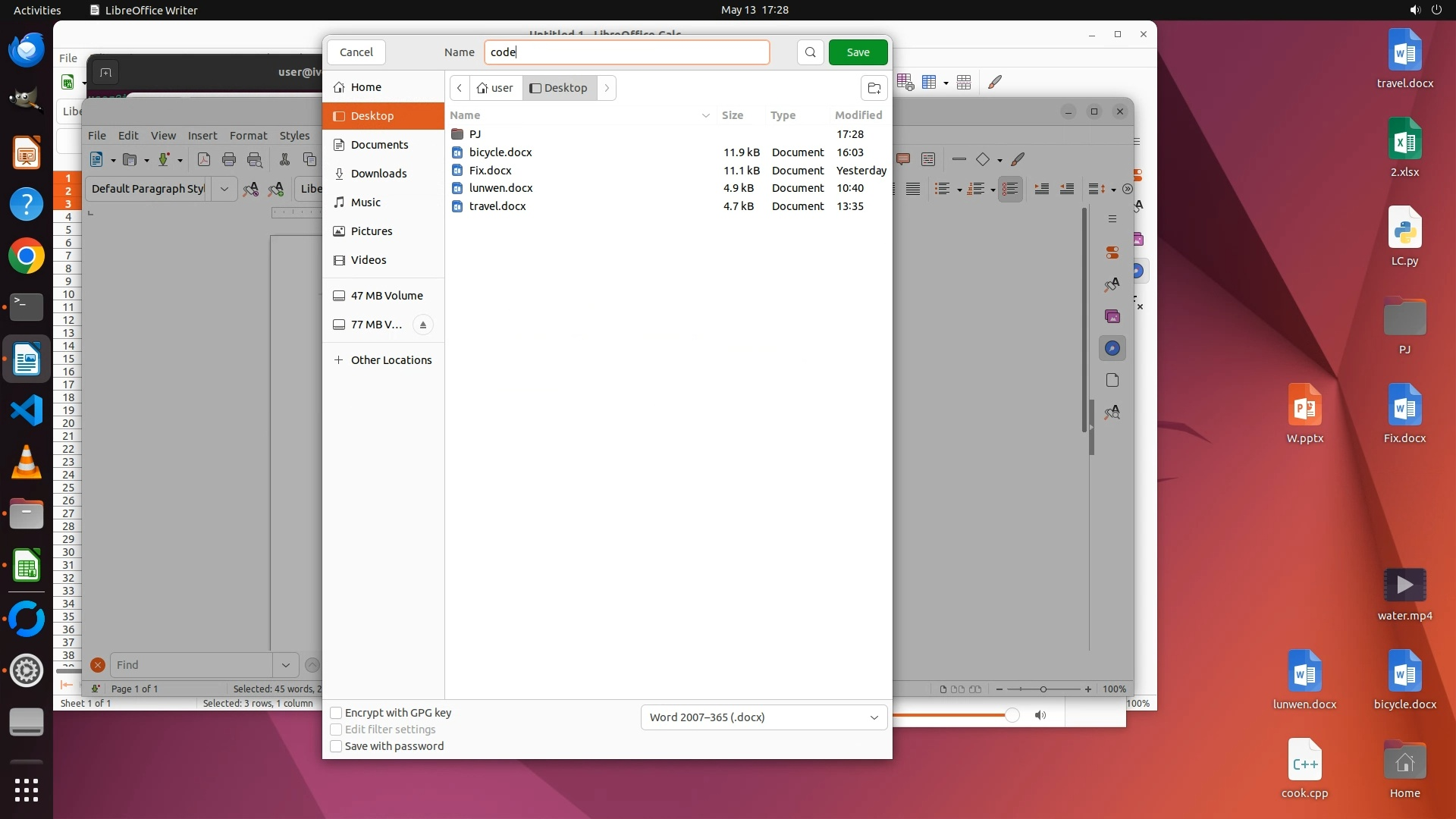Click the back arrow in path bar
Screen dimensions: 1456x819
point(460,88)
